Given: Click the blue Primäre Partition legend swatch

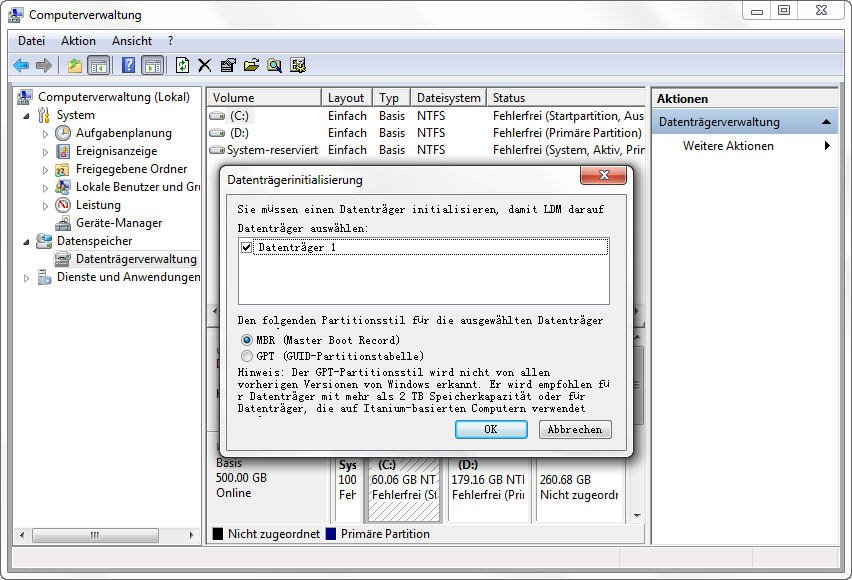Looking at the screenshot, I should tap(331, 534).
